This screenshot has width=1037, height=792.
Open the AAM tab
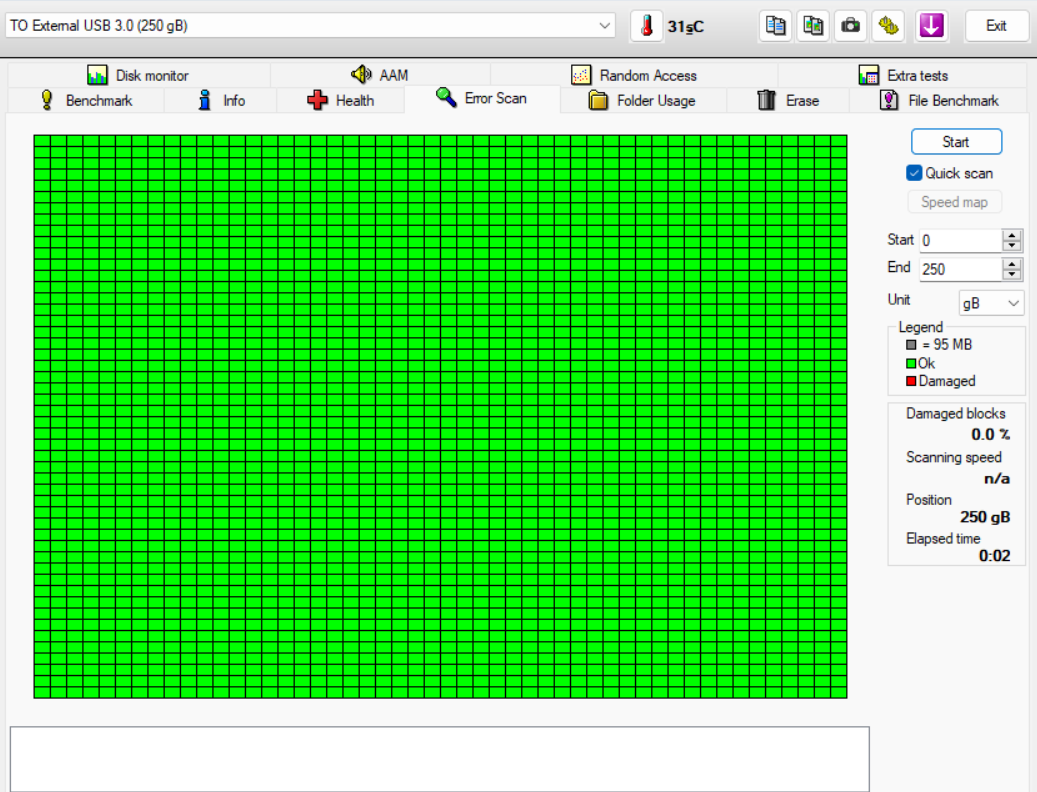tap(380, 75)
